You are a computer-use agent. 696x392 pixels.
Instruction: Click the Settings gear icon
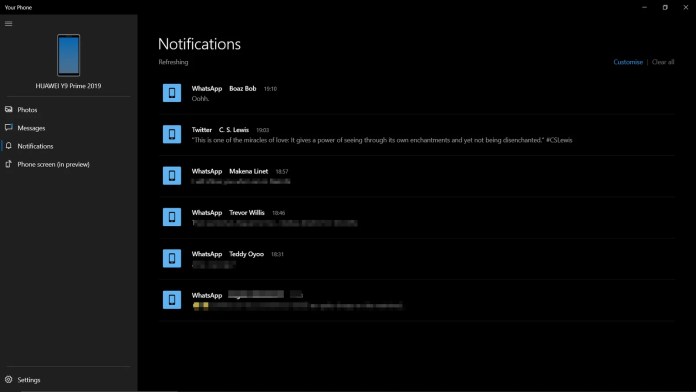(8, 380)
